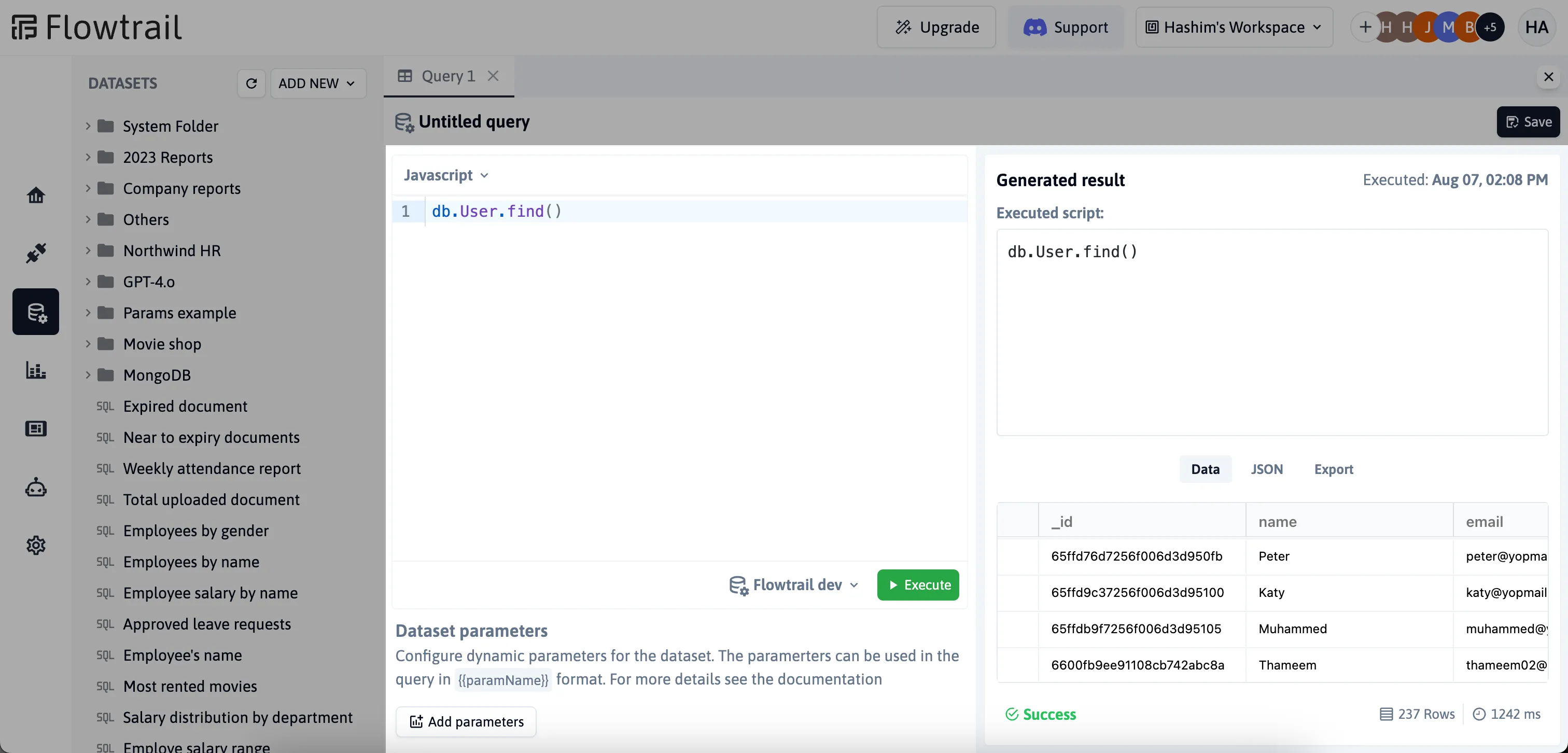This screenshot has width=1568, height=753.
Task: Open the Home icon in the sidebar
Action: (35, 195)
